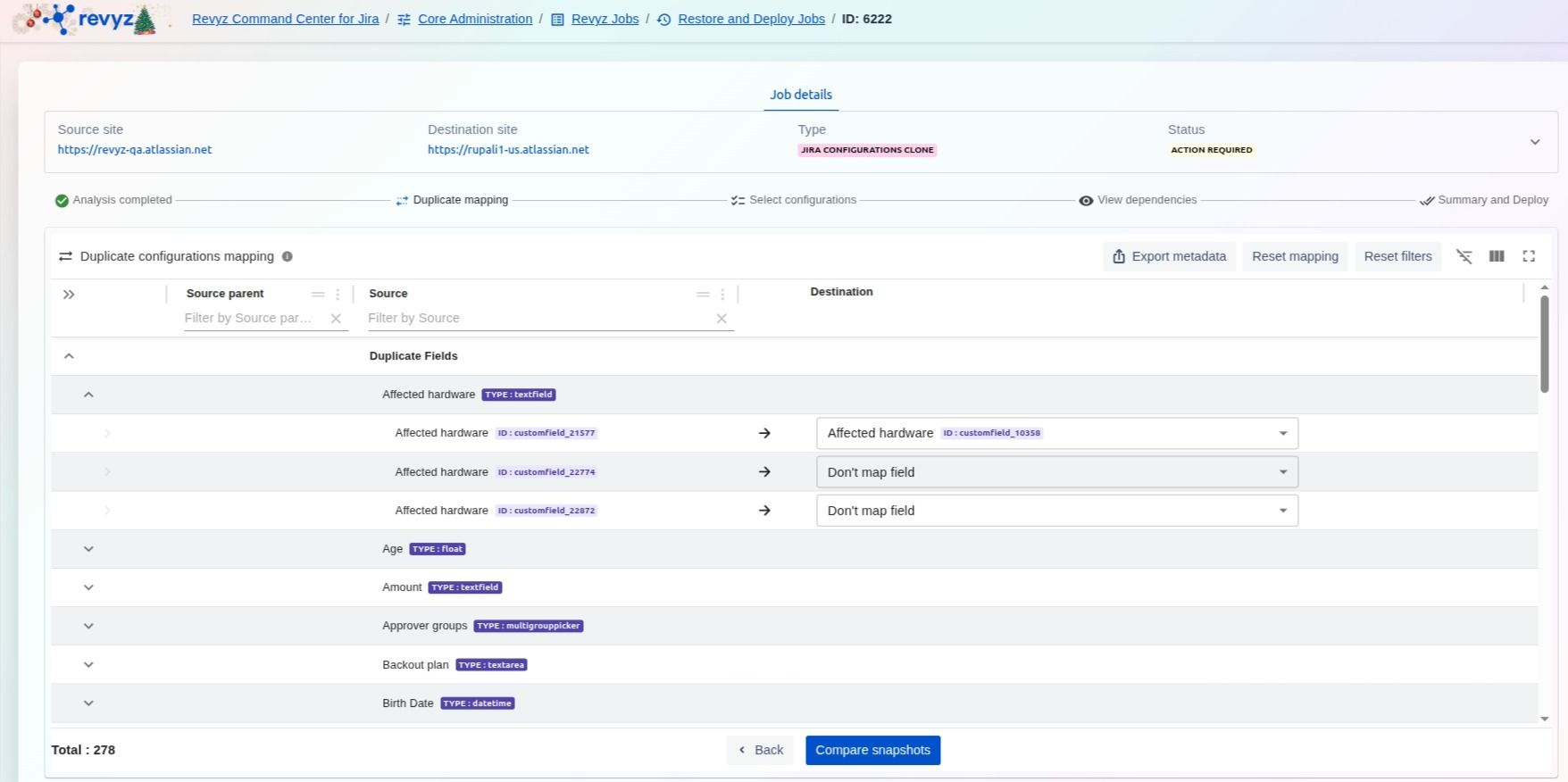Click the clear filters icon in toolbar
1568x782 pixels.
pyautogui.click(x=1464, y=256)
